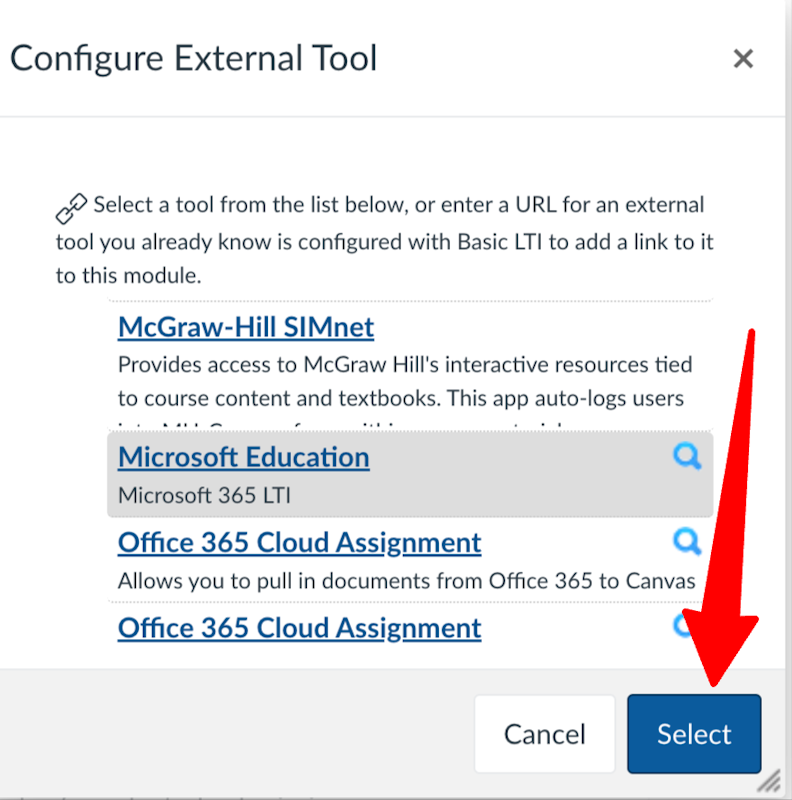Choose the Office 365 Cloud Assignment with Canvas description

[300, 542]
